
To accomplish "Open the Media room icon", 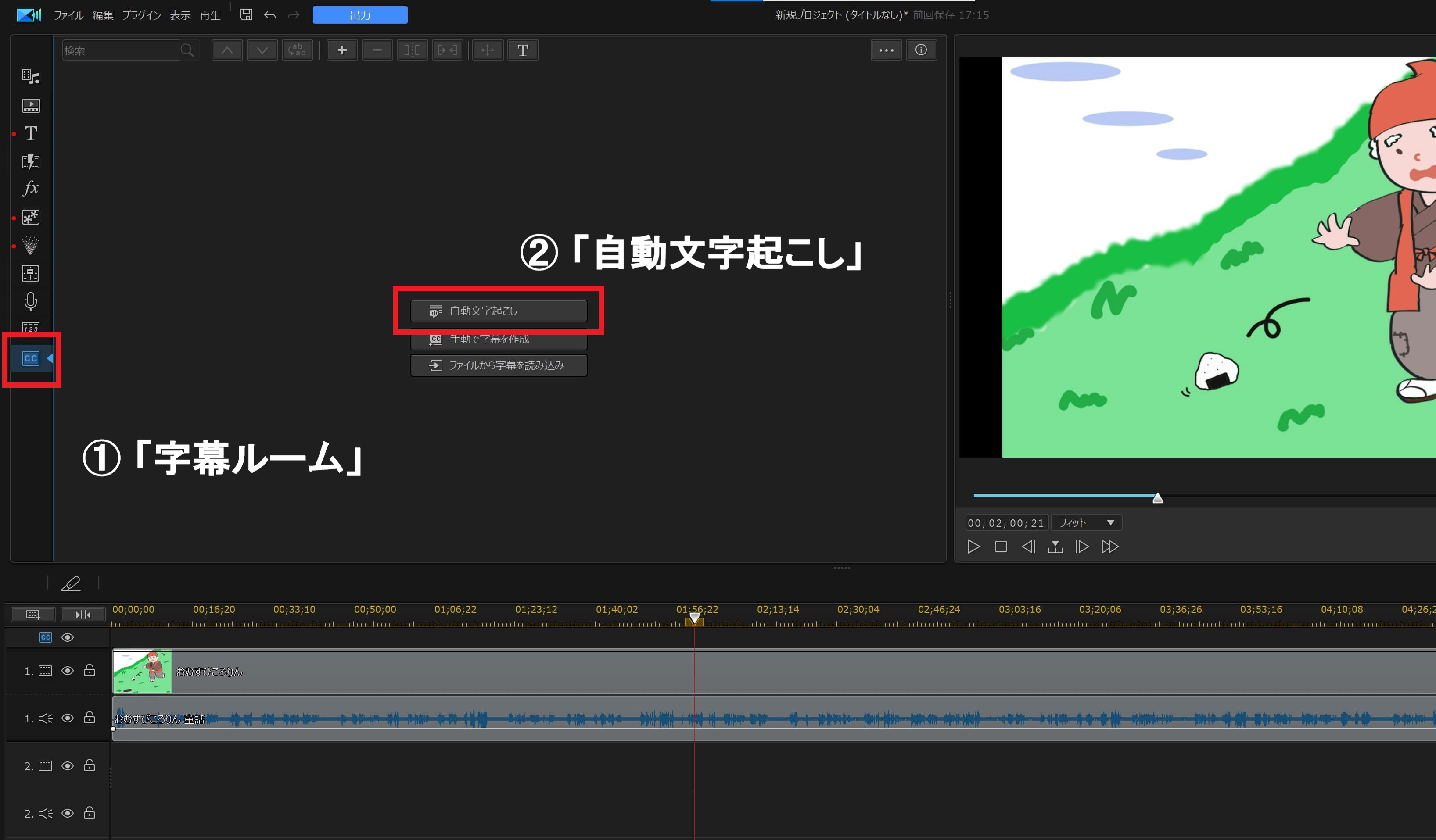I will 31,77.
